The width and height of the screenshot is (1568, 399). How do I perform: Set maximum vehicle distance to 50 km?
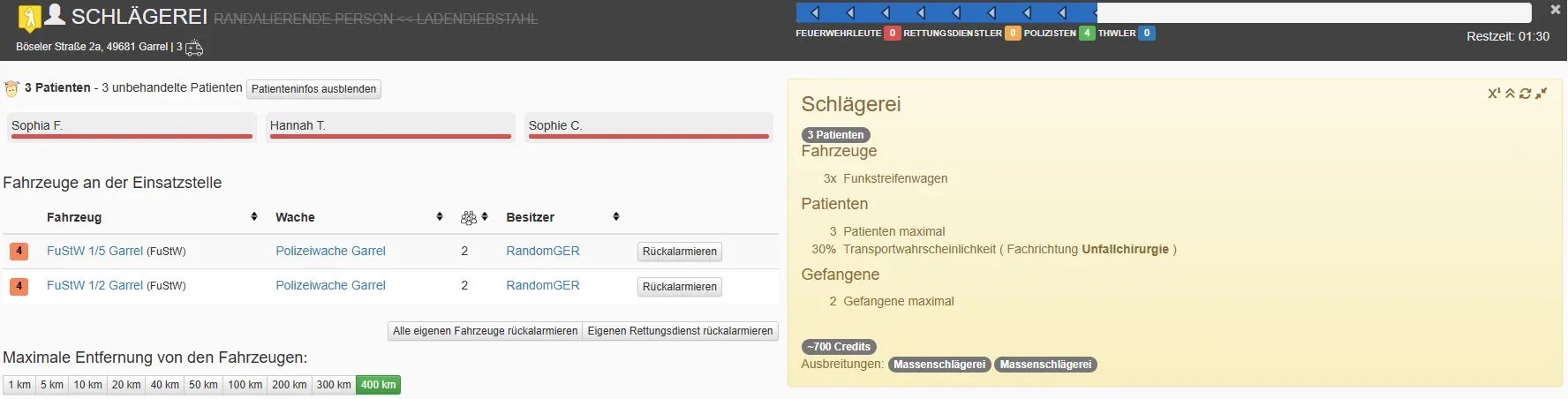pyautogui.click(x=203, y=385)
